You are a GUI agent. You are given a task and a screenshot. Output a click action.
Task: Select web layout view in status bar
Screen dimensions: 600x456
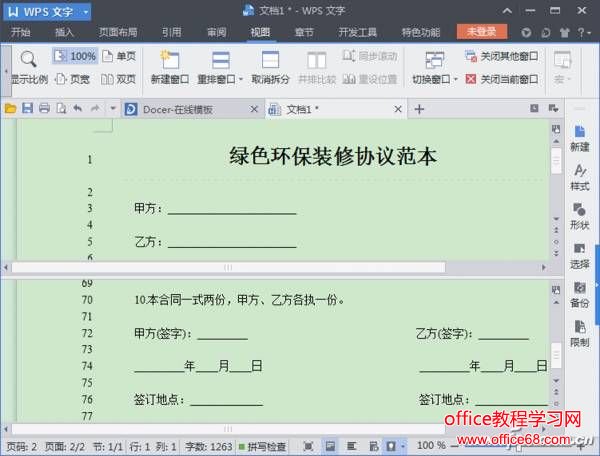point(374,446)
